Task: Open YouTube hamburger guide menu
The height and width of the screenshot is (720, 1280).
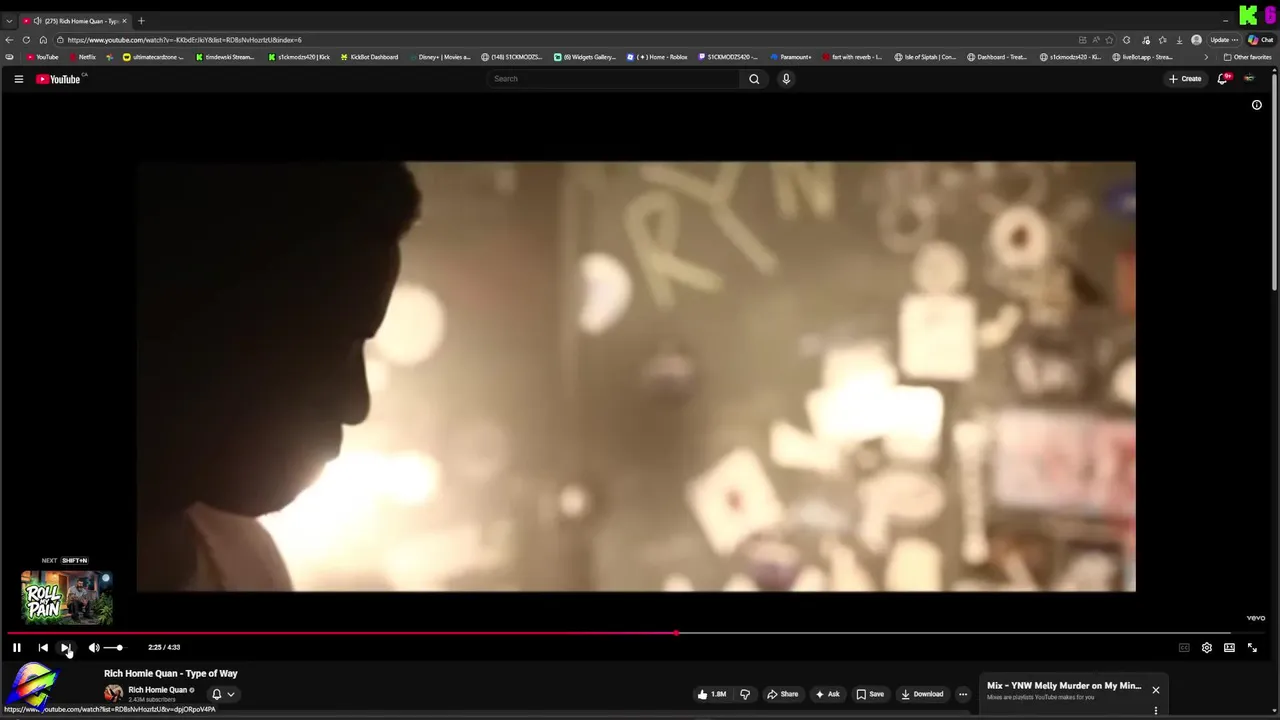Action: coord(18,79)
